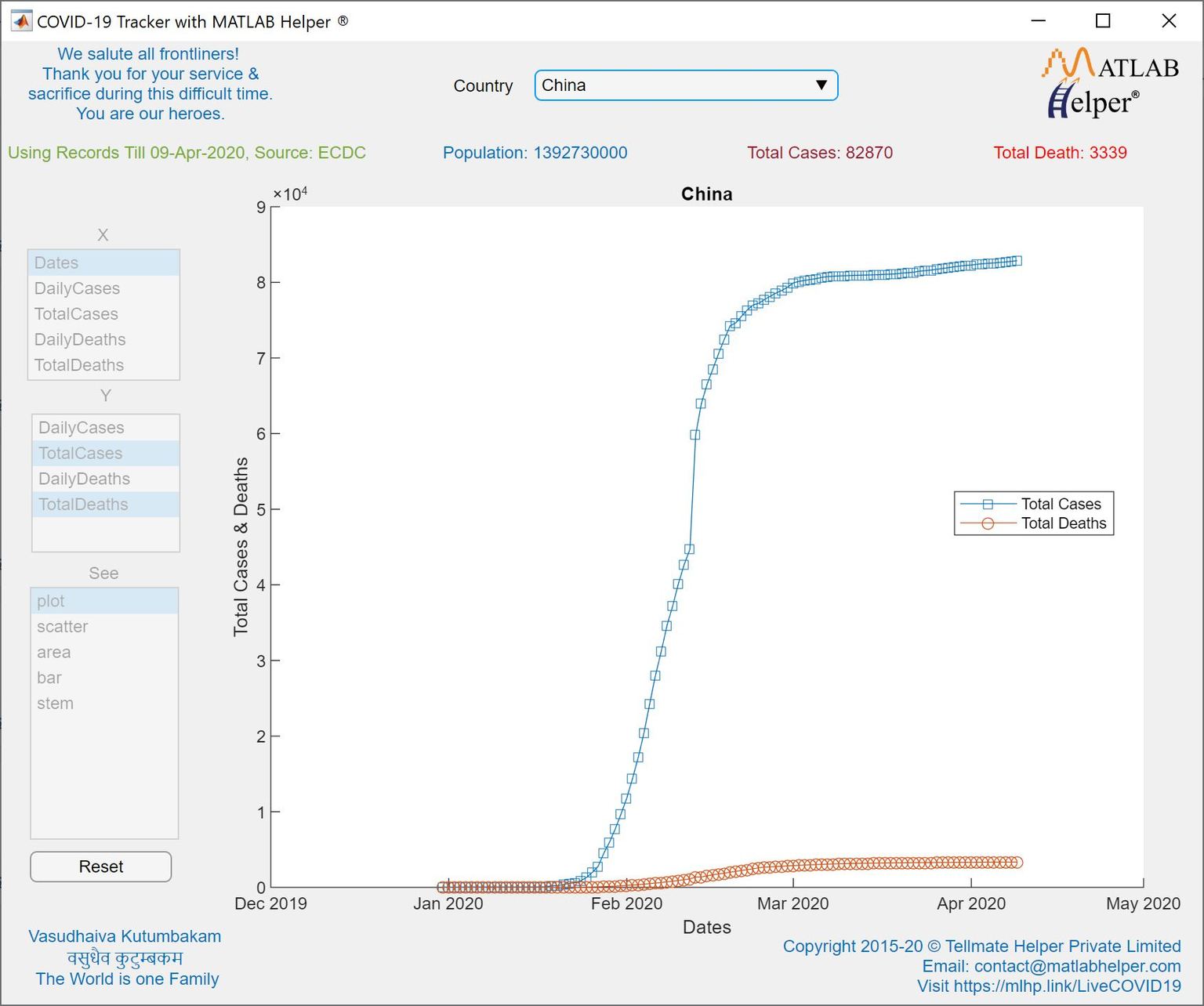The height and width of the screenshot is (1006, 1204).
Task: Click the Total Deaths legend entry
Action: pyautogui.click(x=1063, y=523)
